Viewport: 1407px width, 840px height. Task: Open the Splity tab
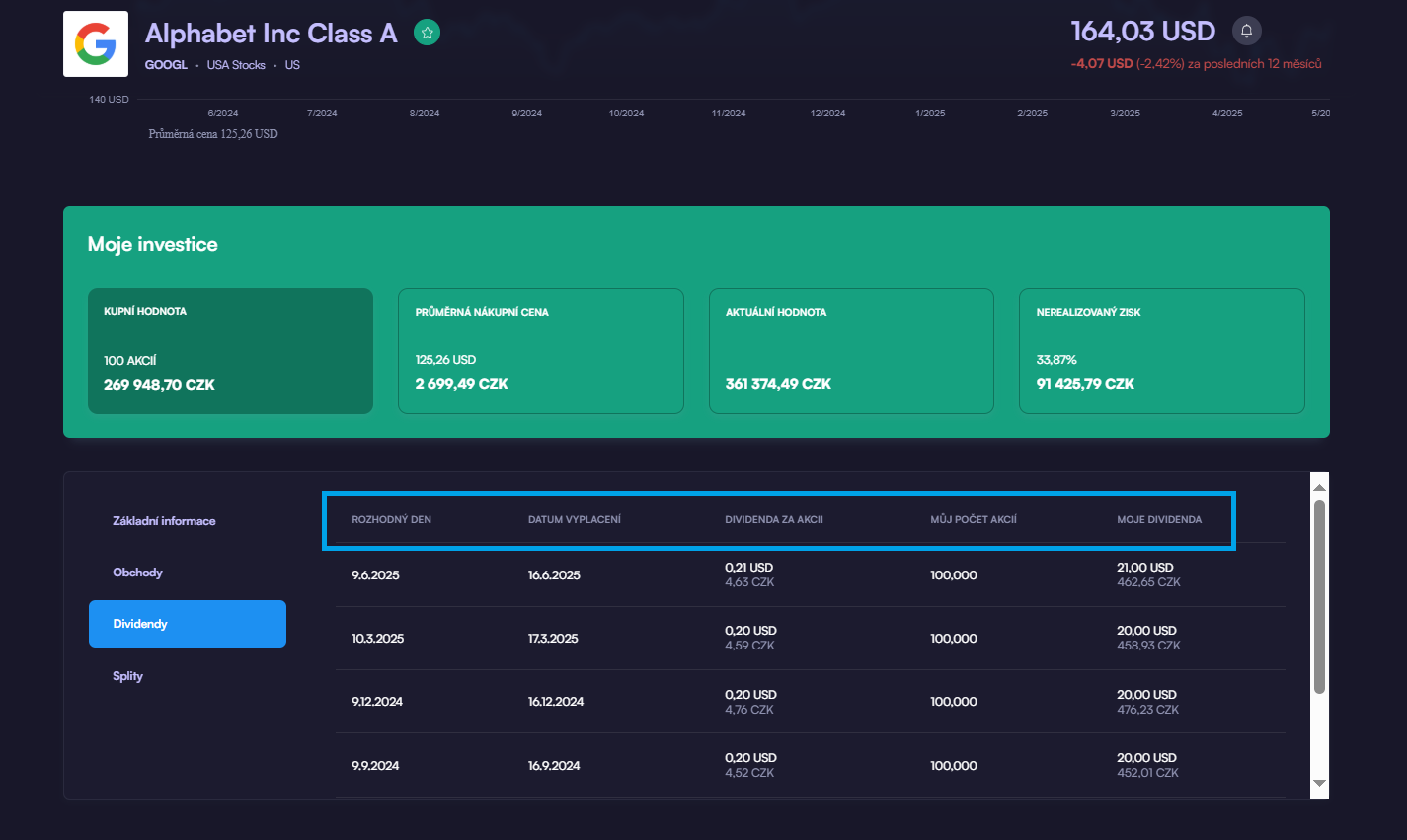pyautogui.click(x=128, y=676)
